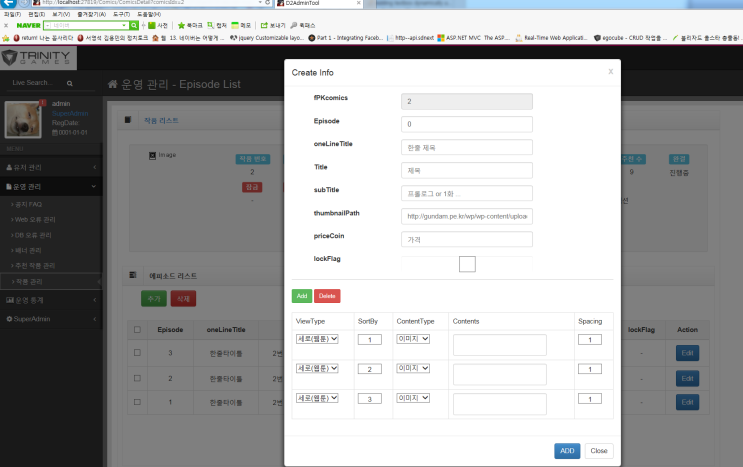Click the Close button at dialog bottom
This screenshot has width=743, height=467.
click(x=599, y=451)
